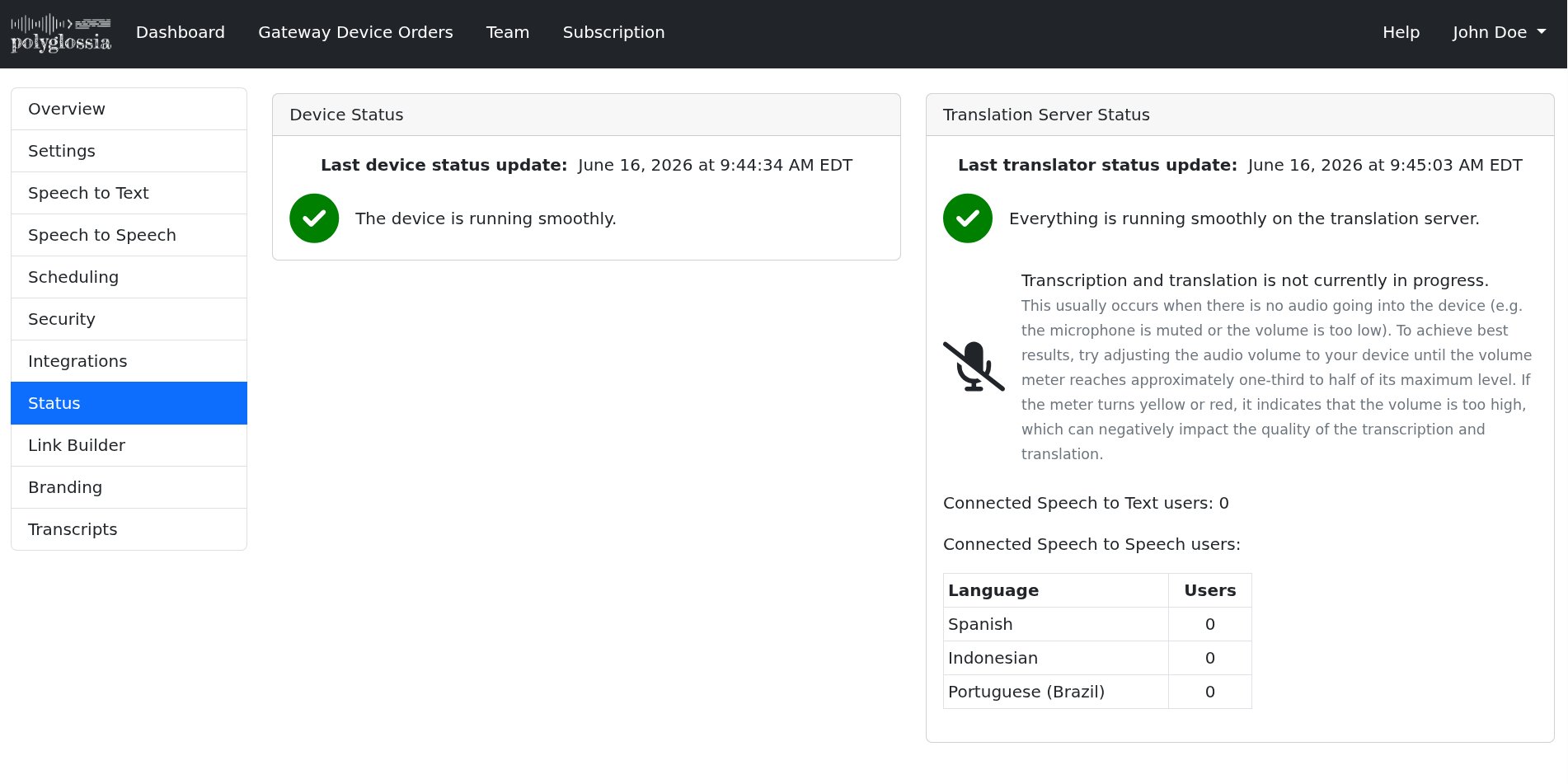Screen dimensions: 1568x784
Task: Open the John Doe account dropdown
Action: [x=1499, y=32]
